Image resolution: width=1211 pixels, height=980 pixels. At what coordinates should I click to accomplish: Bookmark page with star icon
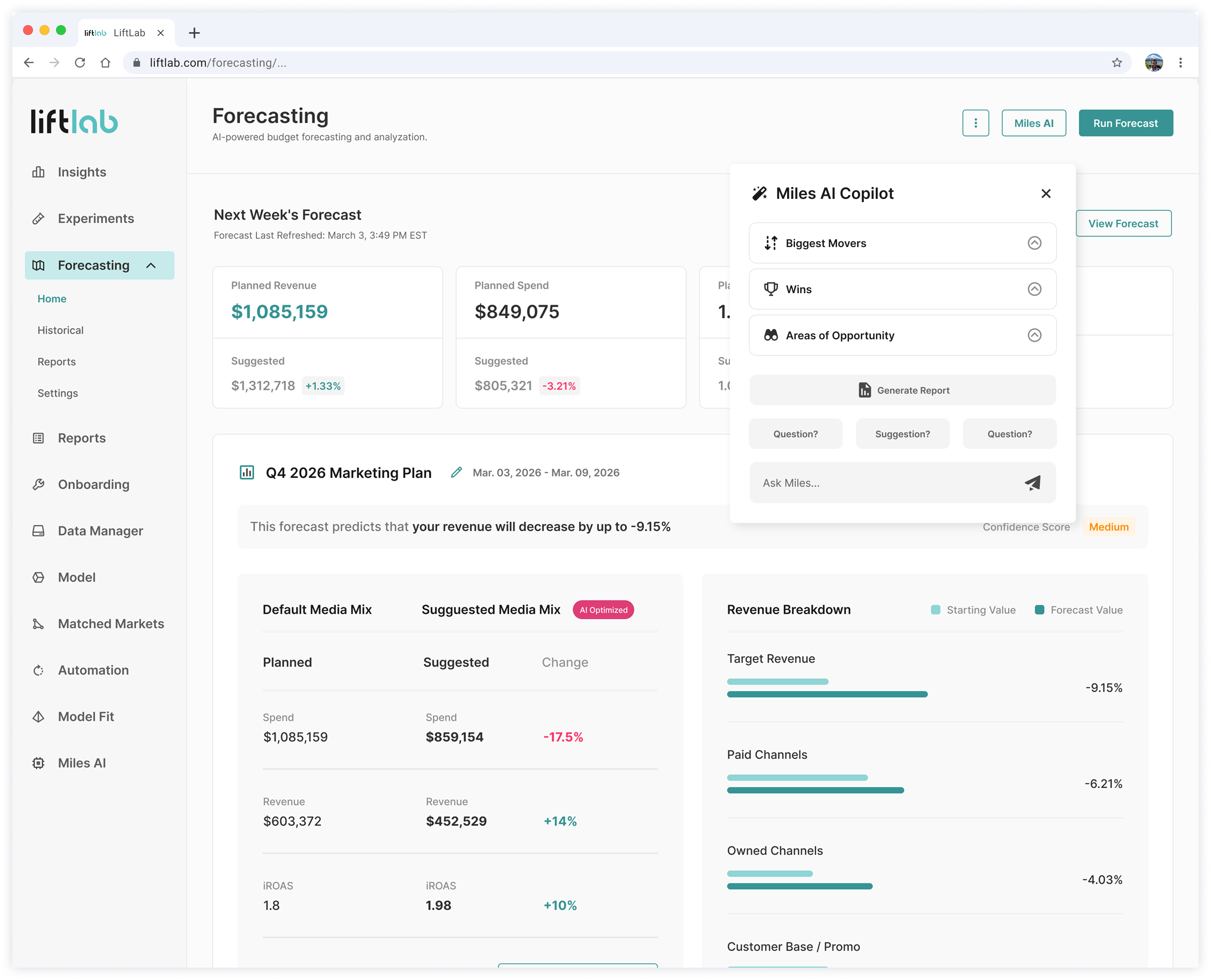pyautogui.click(x=1116, y=63)
